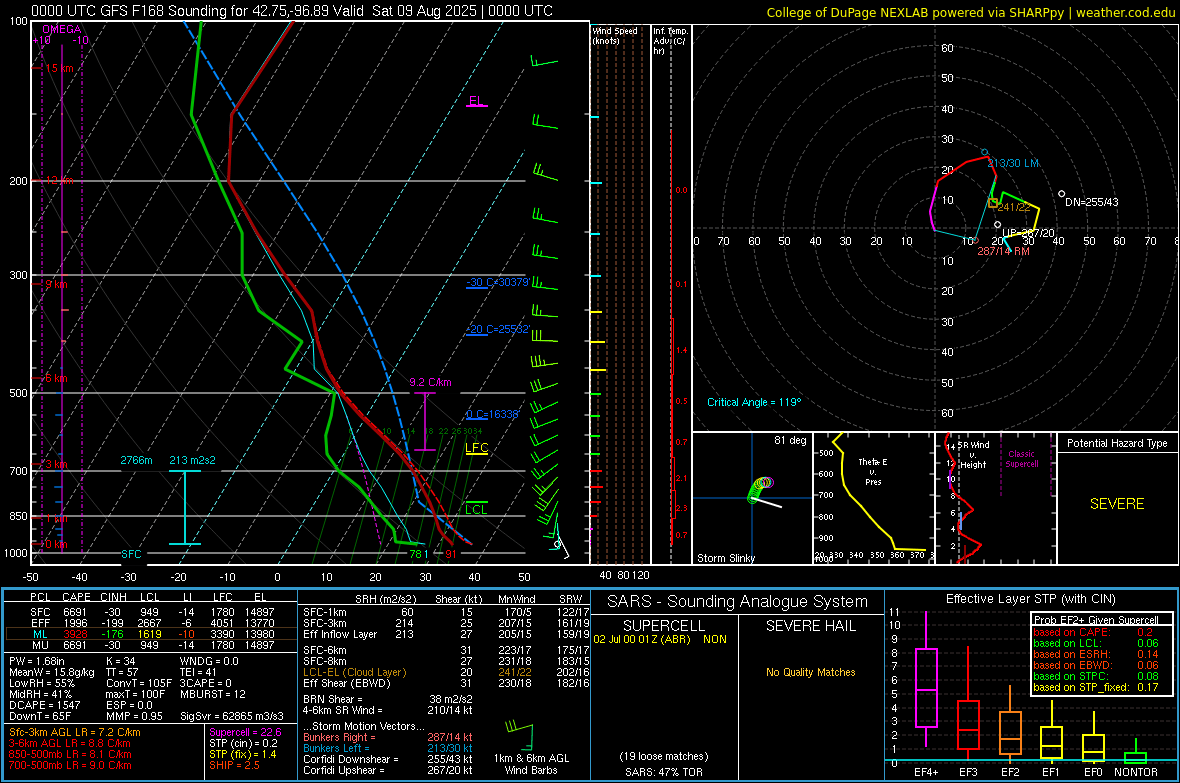The width and height of the screenshot is (1180, 783).
Task: Select the OMEGA label on the skew-T
Action: tap(62, 29)
